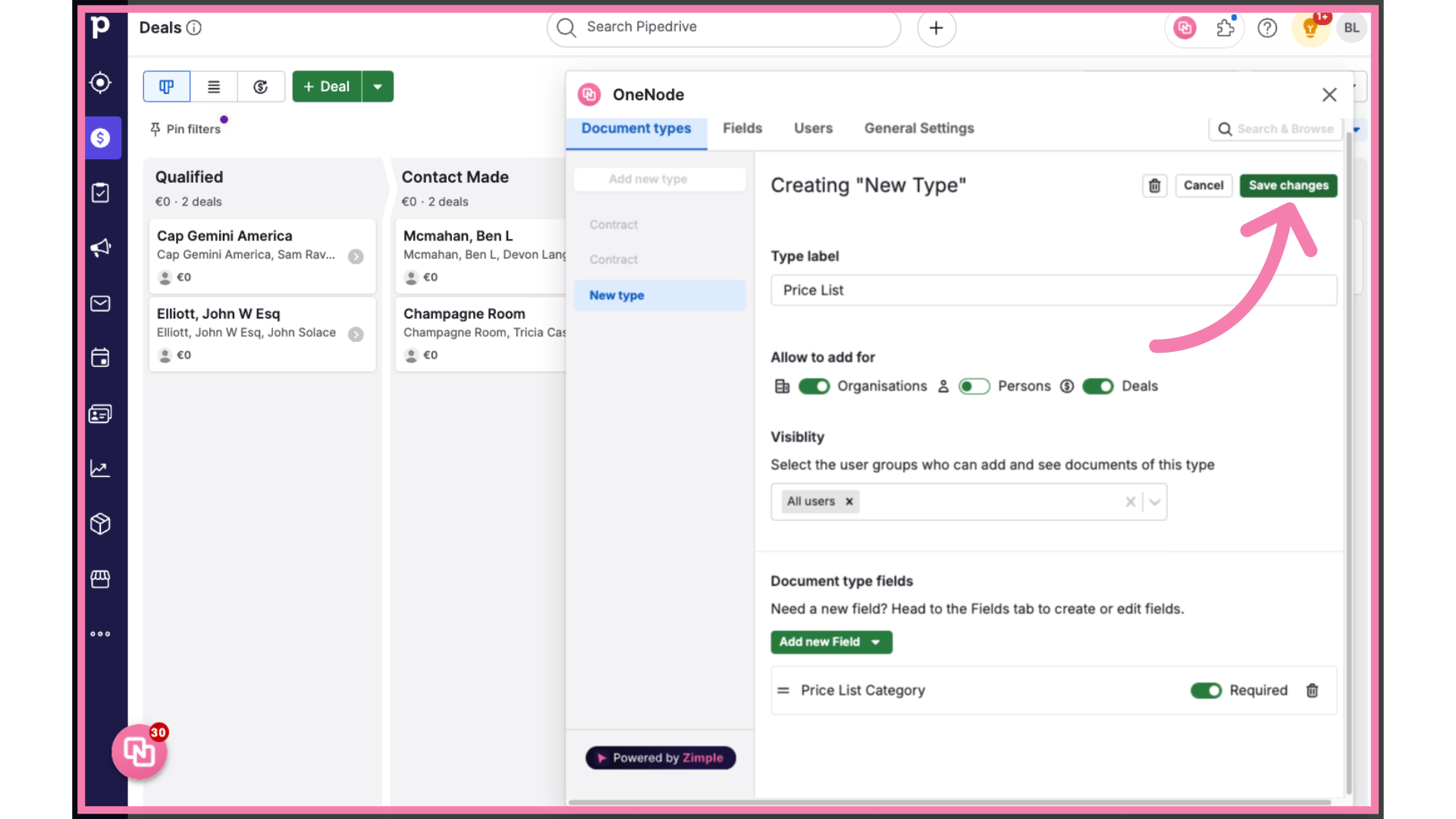
Task: Open Champagne Room deal card
Action: tap(481, 334)
